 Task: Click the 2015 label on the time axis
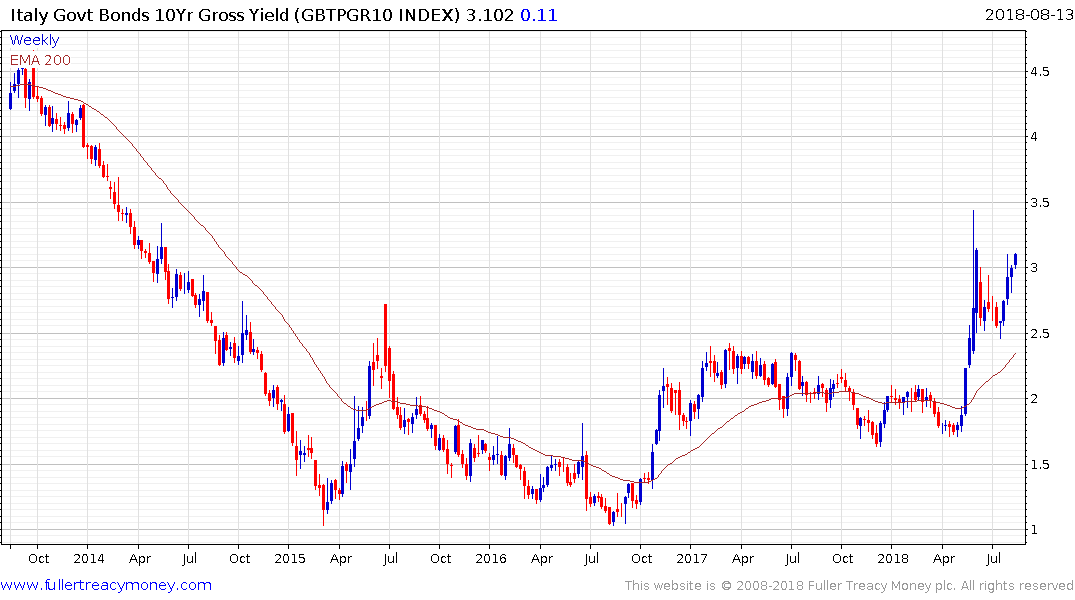coord(289,558)
